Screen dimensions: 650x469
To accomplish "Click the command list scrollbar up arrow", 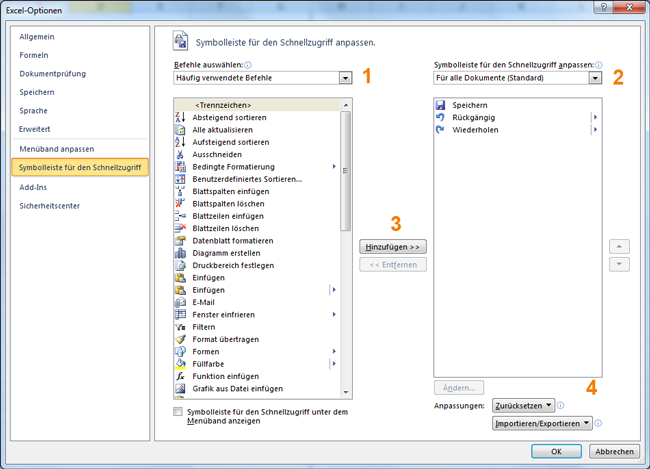I will [x=346, y=105].
